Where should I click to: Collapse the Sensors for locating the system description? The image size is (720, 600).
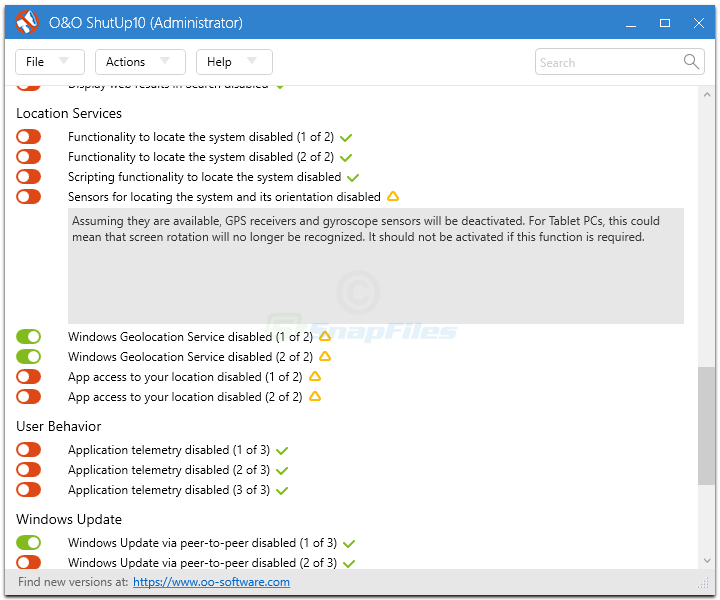click(x=224, y=197)
